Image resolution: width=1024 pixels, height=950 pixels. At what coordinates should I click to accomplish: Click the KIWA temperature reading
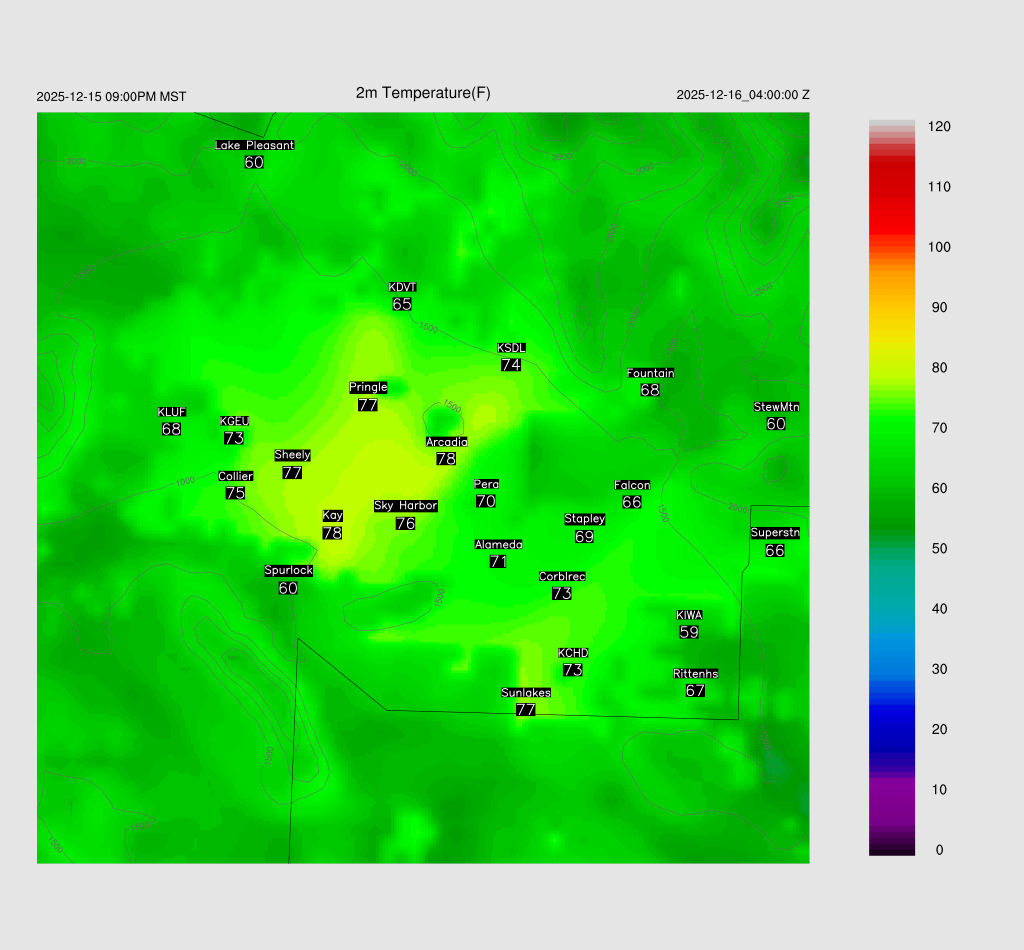689,632
